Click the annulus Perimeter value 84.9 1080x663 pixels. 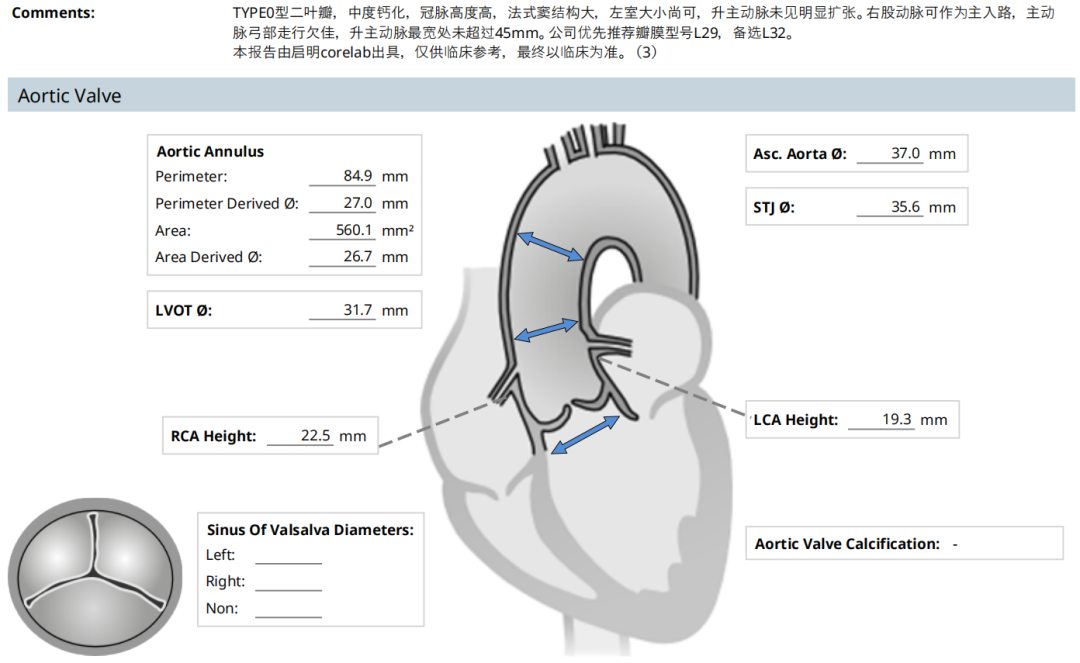tap(358, 176)
